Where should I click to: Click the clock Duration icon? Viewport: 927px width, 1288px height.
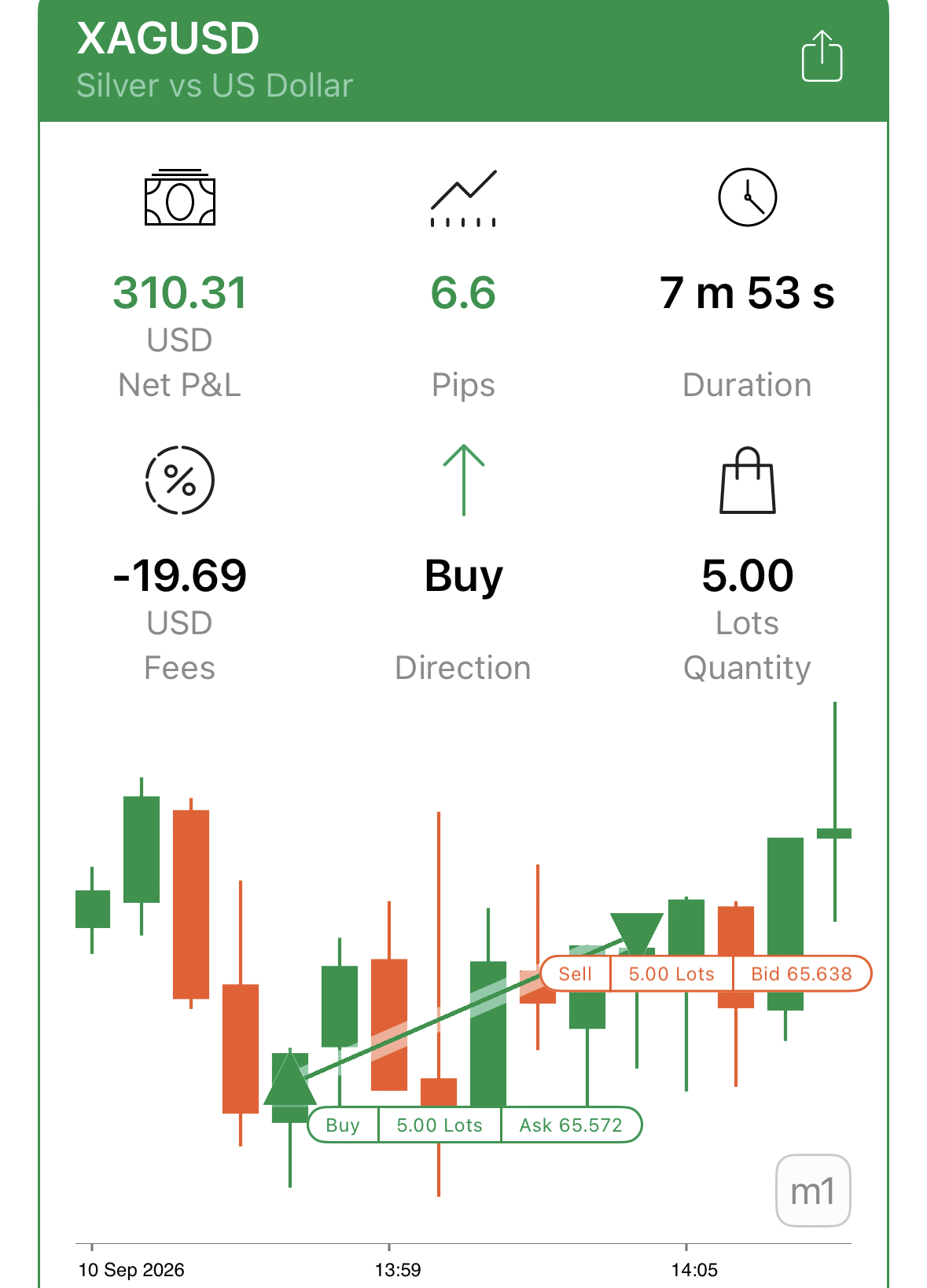(747, 197)
